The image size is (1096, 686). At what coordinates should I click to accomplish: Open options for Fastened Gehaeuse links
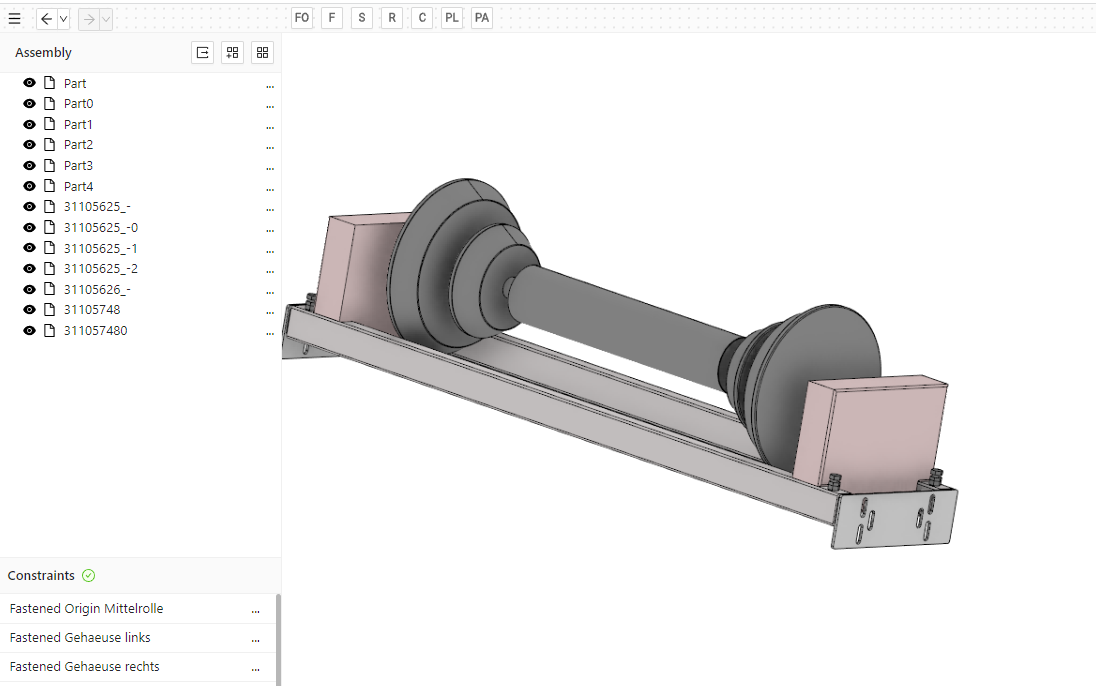(x=256, y=640)
